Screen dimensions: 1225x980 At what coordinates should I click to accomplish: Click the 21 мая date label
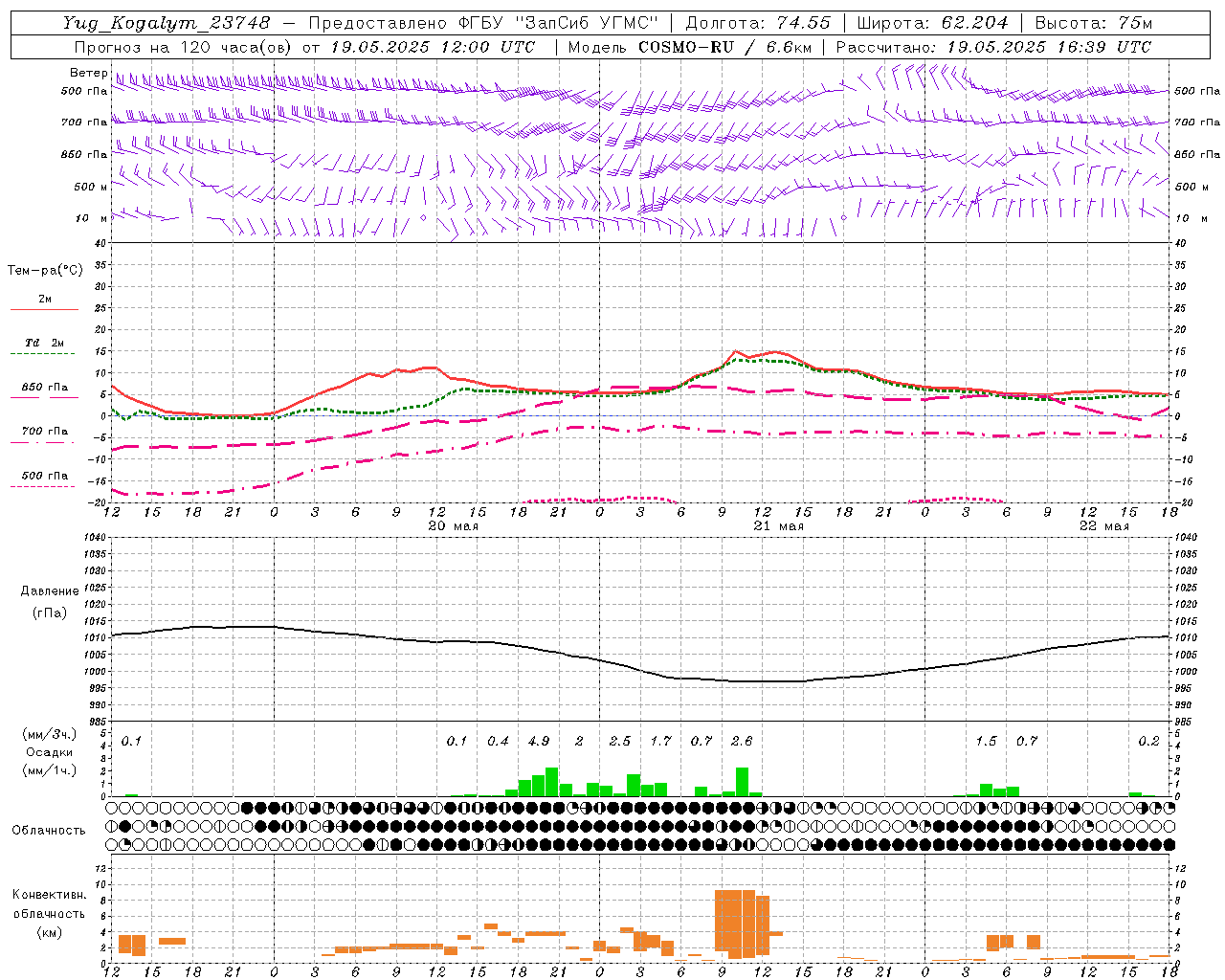click(x=778, y=526)
